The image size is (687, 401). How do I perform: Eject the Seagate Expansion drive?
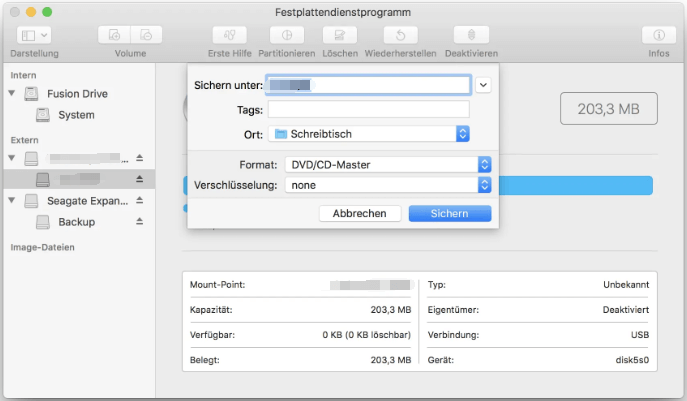(x=139, y=200)
